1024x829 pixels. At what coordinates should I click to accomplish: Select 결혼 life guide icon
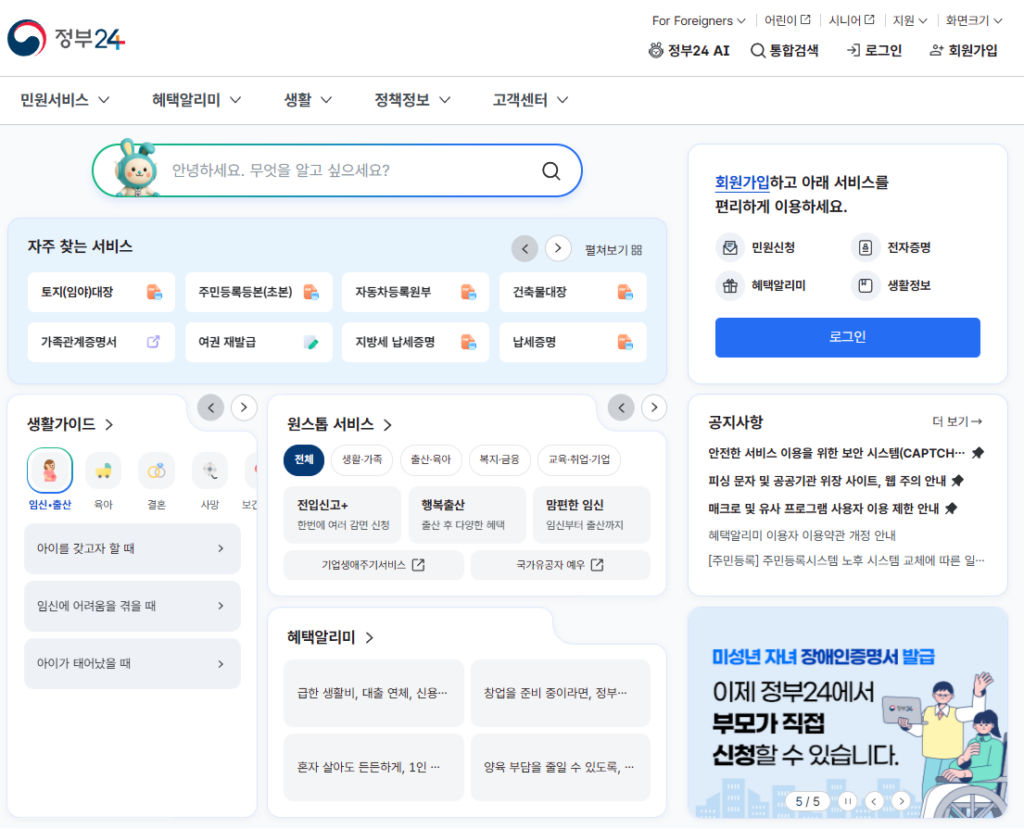pyautogui.click(x=157, y=470)
